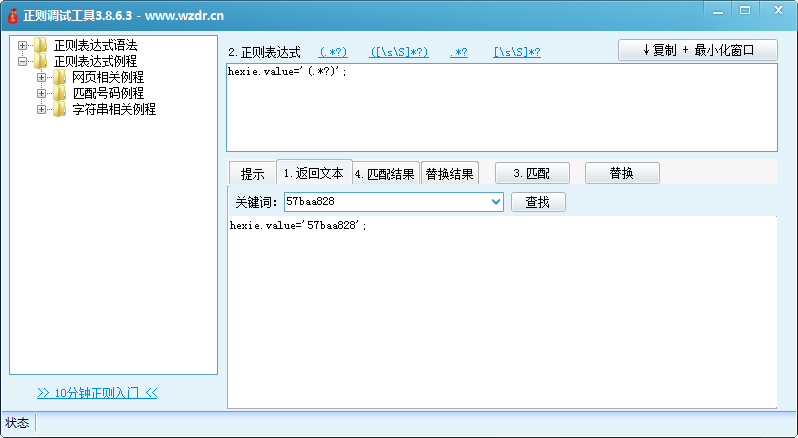Expand the 网页相关例程 tree node
Screen dimensions: 798x438
42,78
